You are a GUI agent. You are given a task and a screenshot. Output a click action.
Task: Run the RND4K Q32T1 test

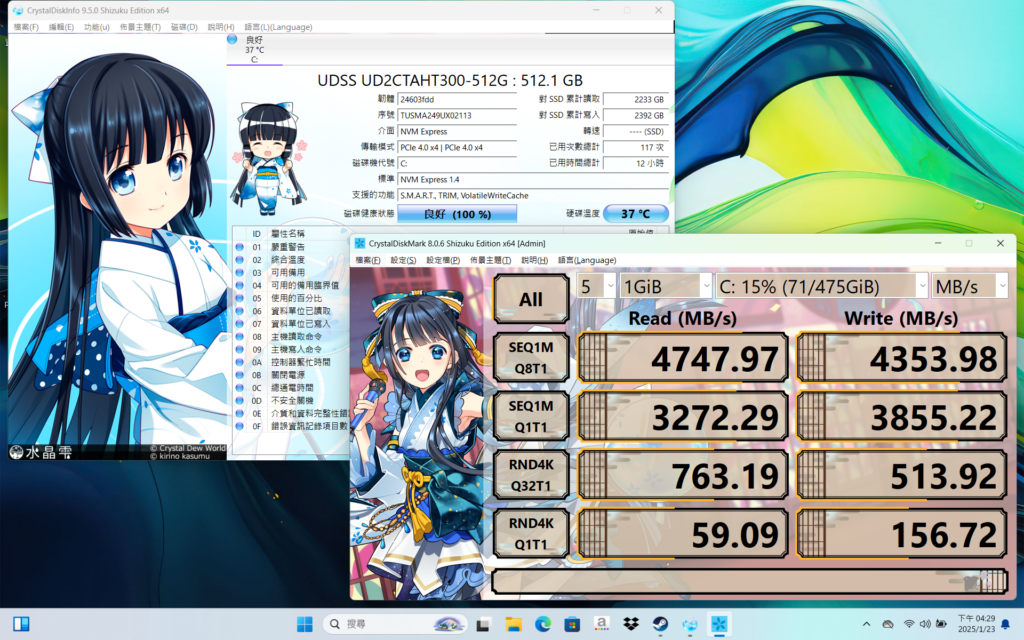(x=531, y=475)
